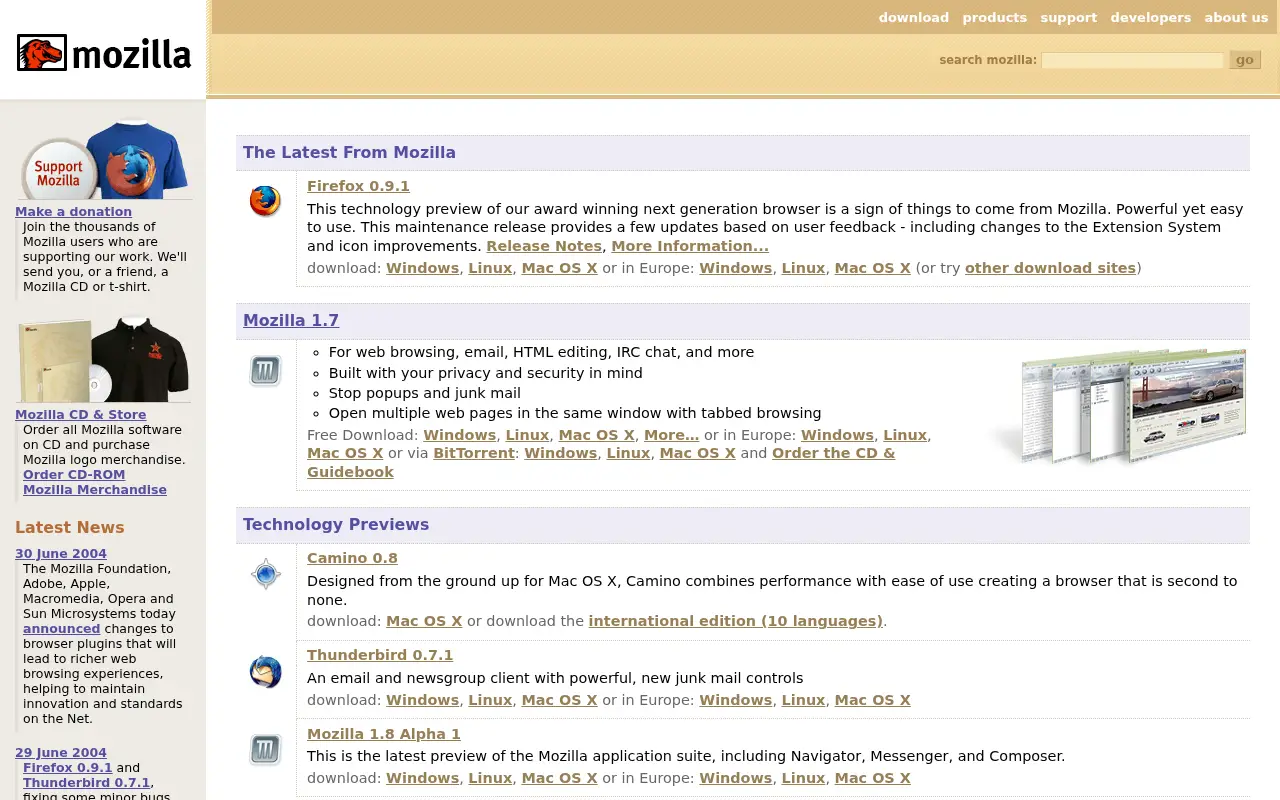Open the 30 June 2004 news link

coord(61,553)
